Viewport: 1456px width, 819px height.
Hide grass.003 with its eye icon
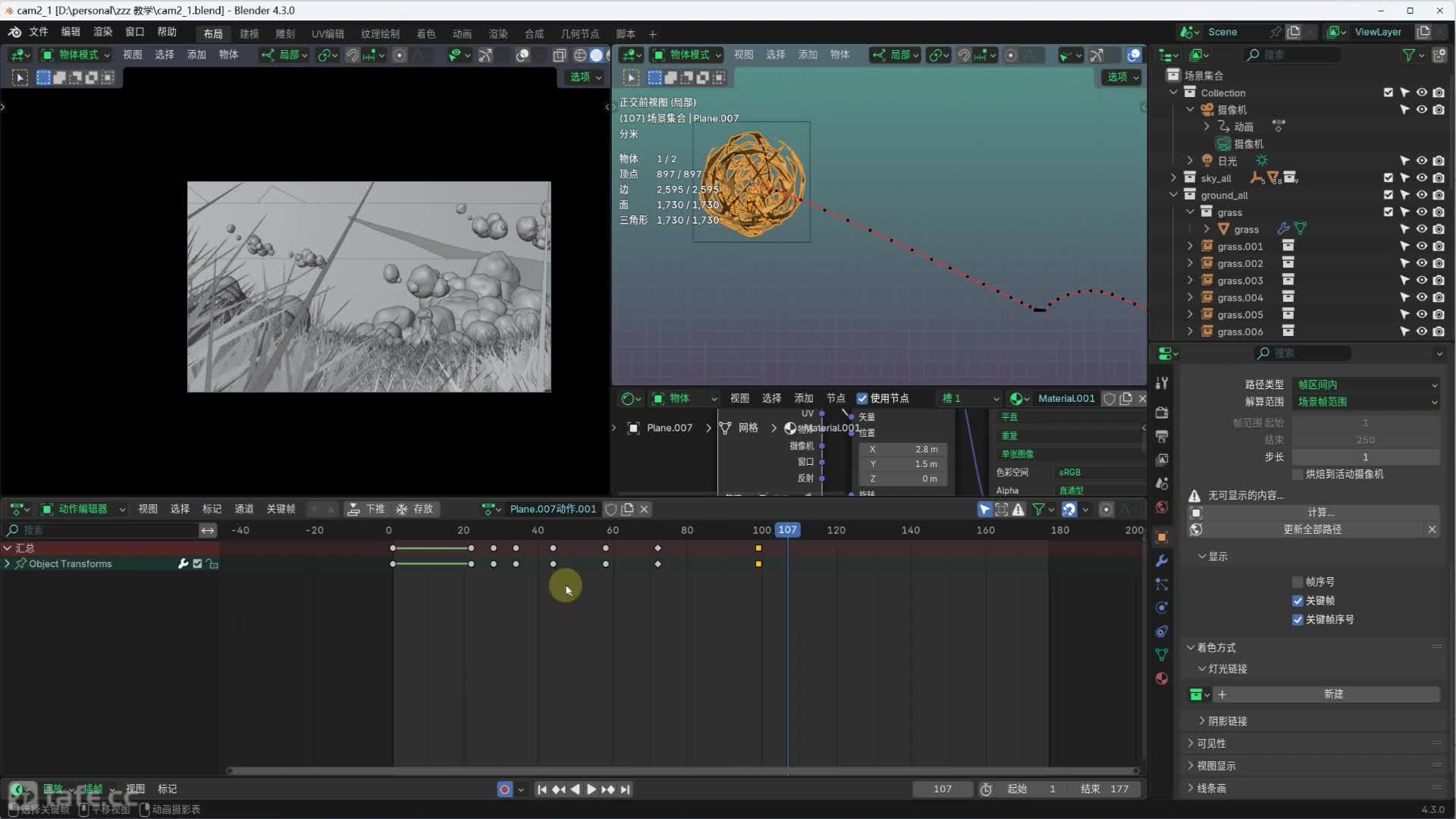(1422, 281)
